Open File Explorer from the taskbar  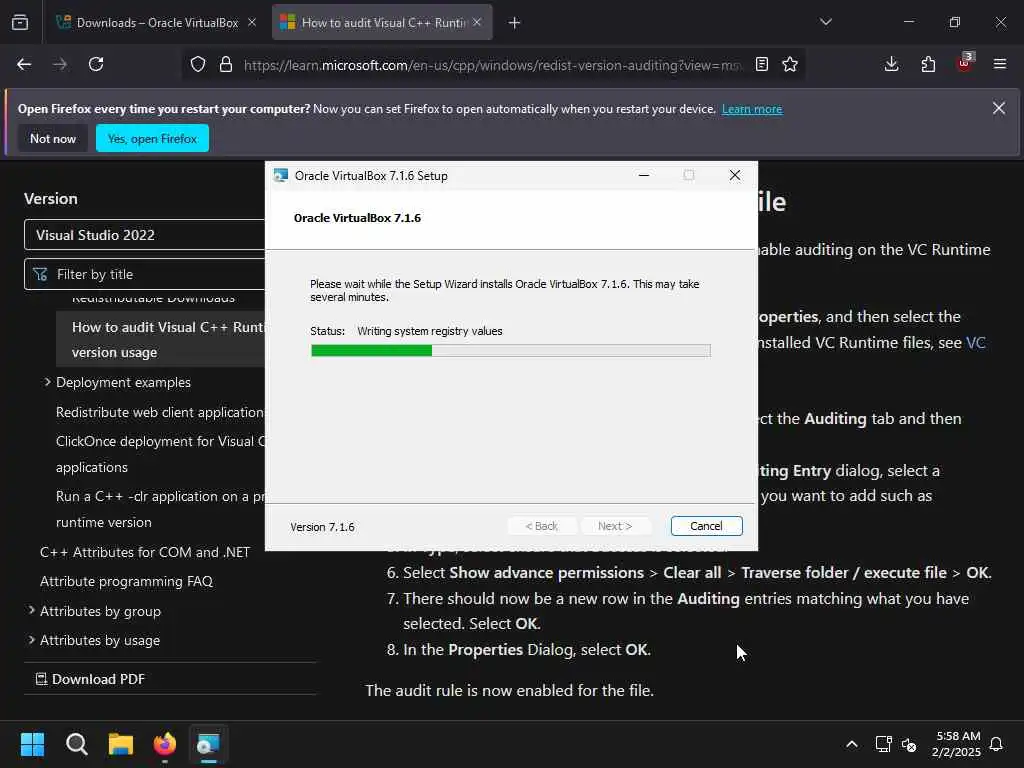point(121,744)
